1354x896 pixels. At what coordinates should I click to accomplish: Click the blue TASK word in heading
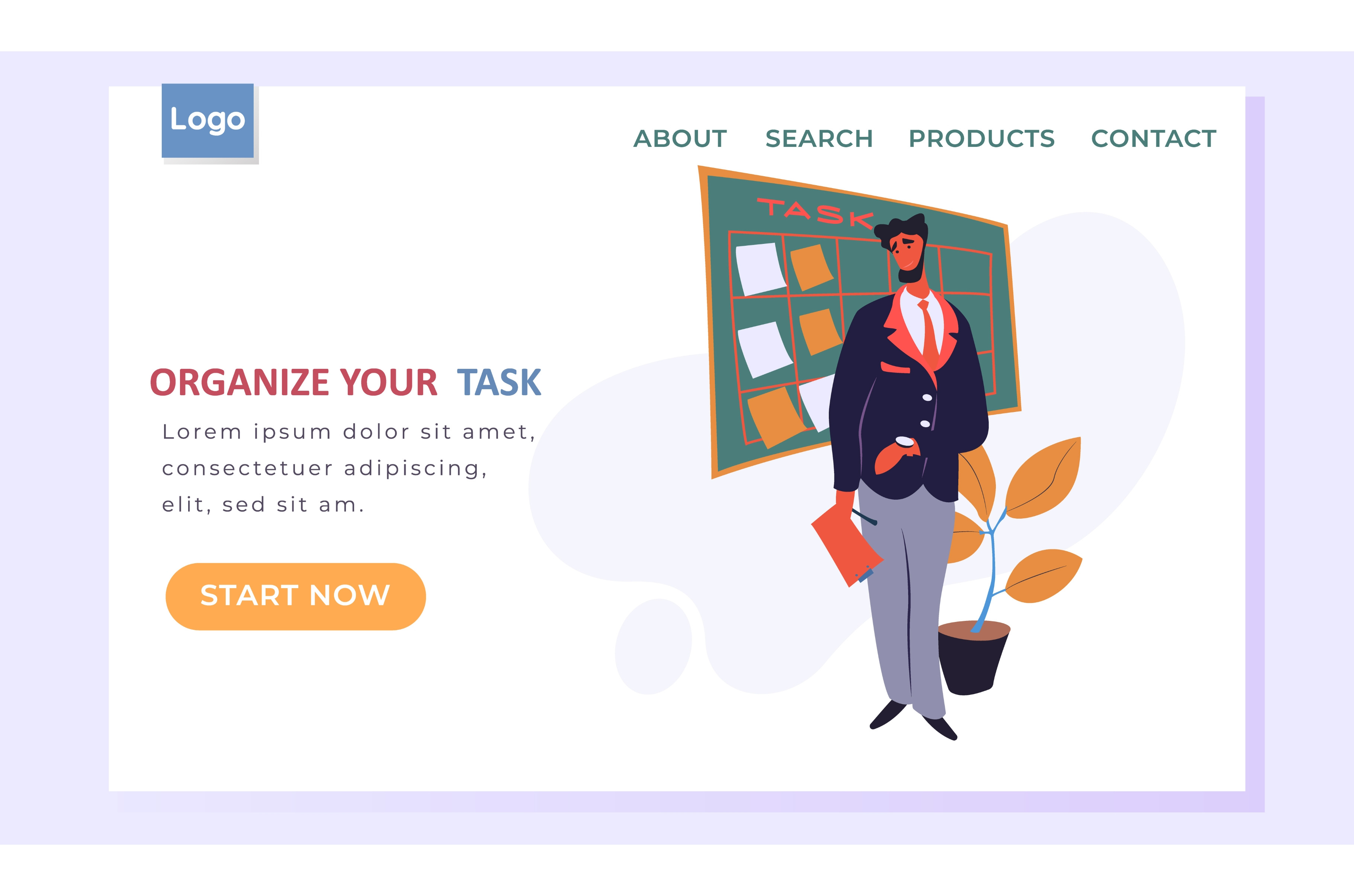pyautogui.click(x=498, y=382)
